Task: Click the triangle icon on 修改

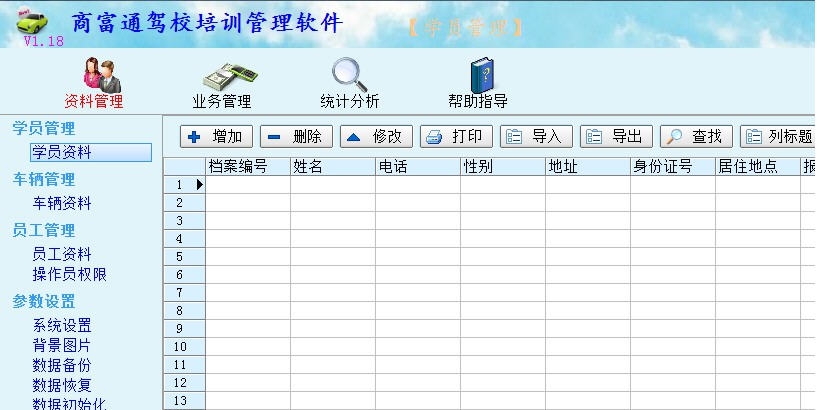Action: coord(354,137)
